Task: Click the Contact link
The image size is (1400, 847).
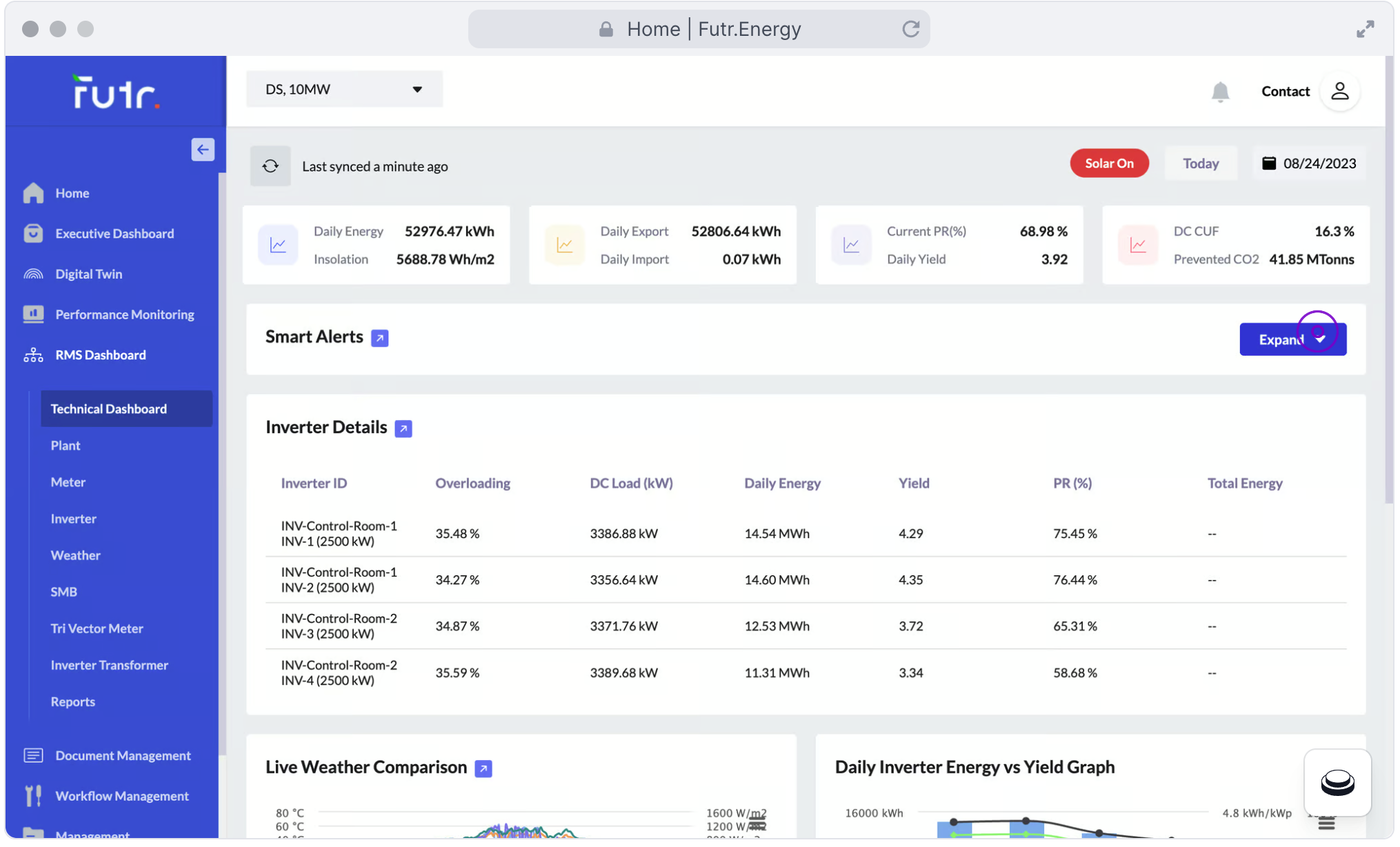Action: (1285, 91)
